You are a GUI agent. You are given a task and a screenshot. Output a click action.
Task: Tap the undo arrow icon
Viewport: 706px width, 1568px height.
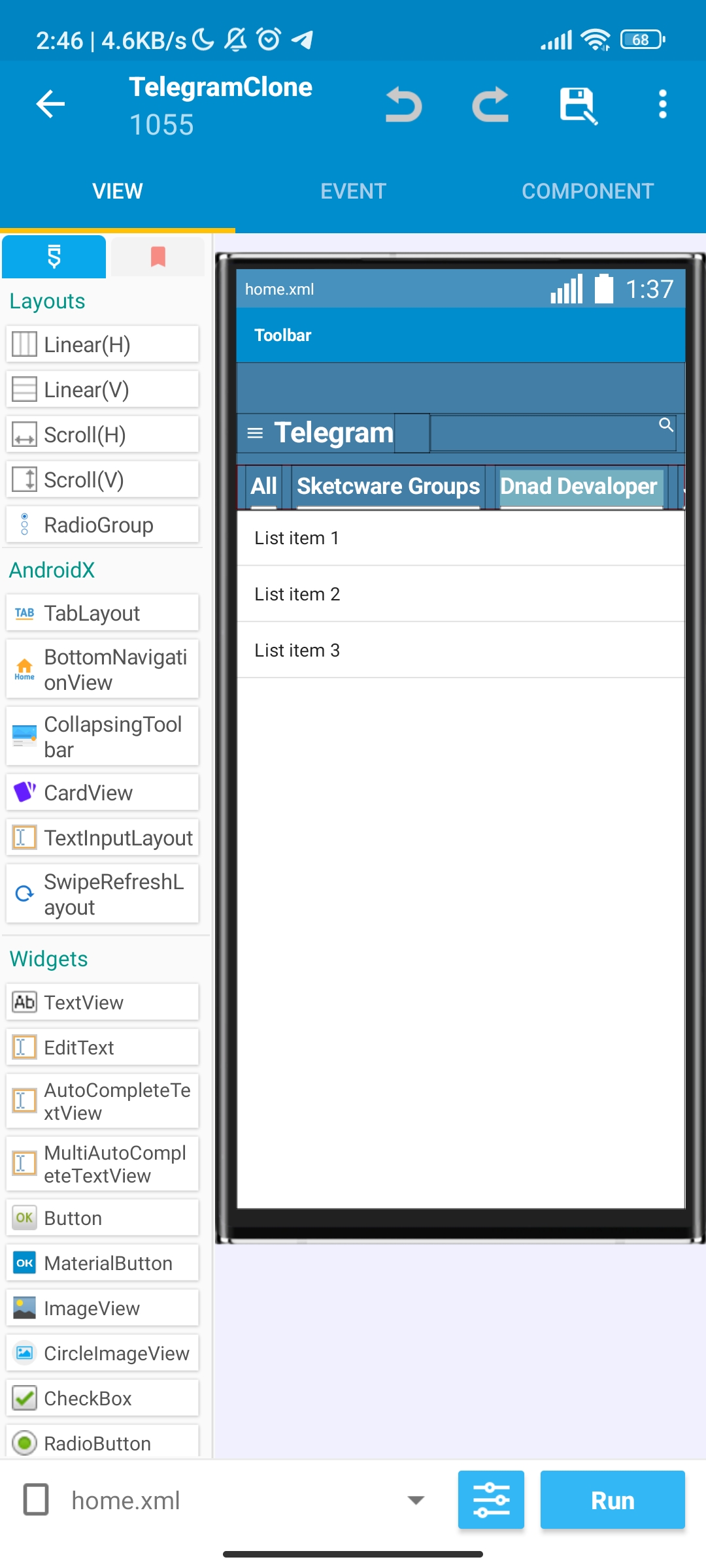[403, 105]
